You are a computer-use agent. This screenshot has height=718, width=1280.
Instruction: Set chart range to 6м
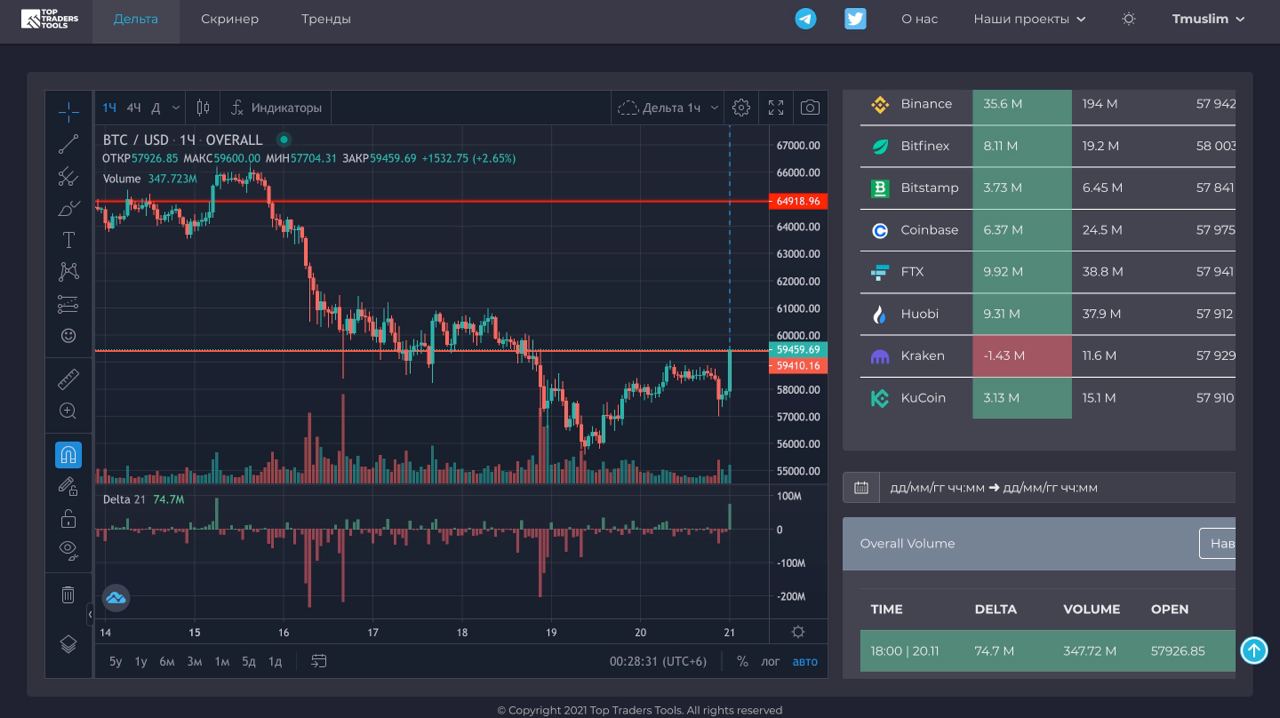(x=167, y=661)
